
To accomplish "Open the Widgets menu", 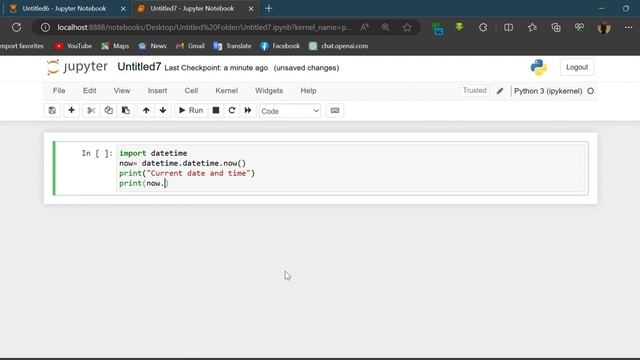I will (x=269, y=91).
